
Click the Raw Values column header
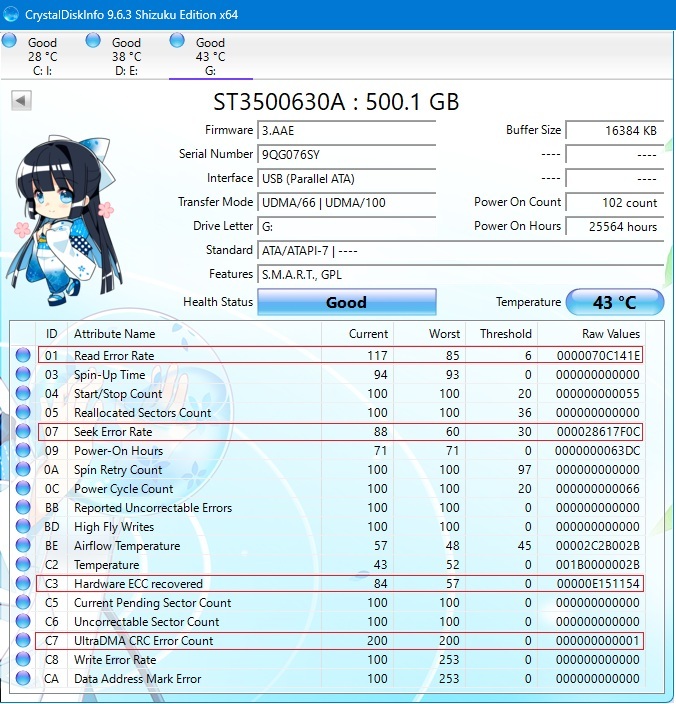pos(592,334)
